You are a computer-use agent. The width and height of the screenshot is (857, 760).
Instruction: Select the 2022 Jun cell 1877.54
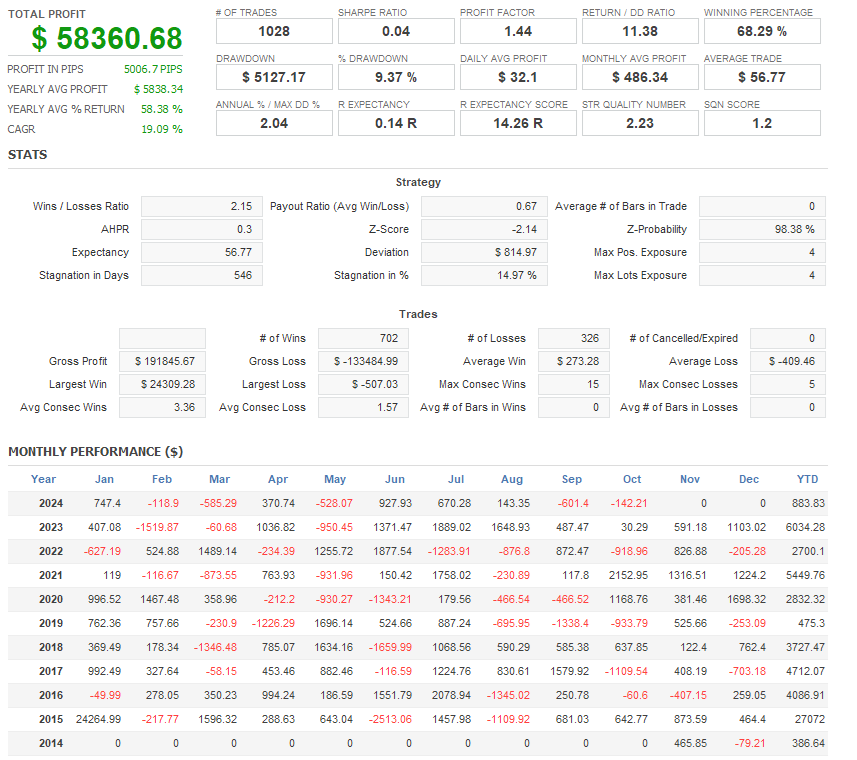[392, 552]
